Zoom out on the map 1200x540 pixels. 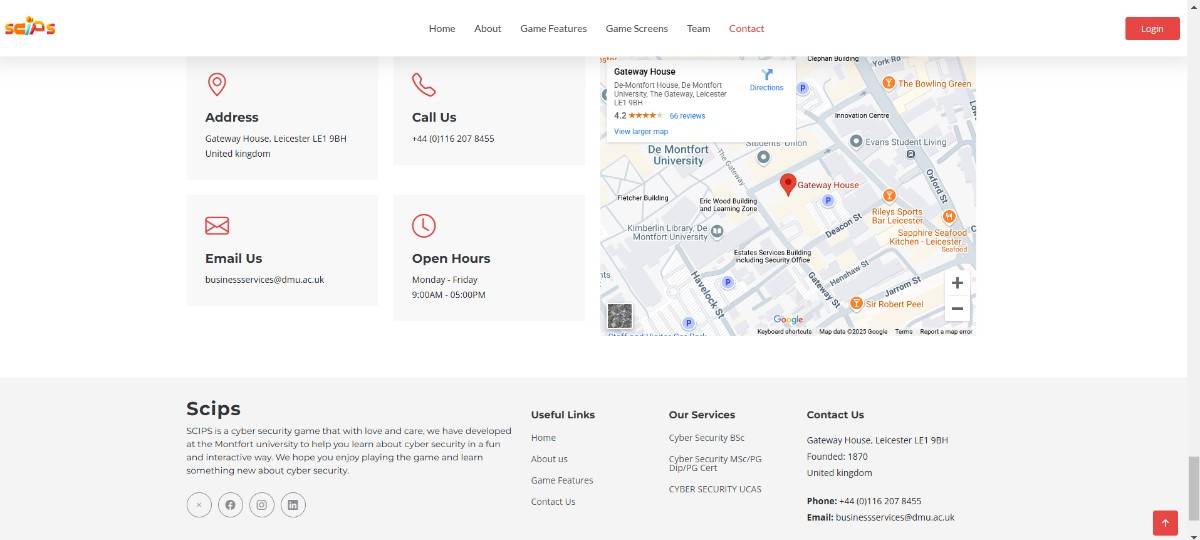(957, 309)
